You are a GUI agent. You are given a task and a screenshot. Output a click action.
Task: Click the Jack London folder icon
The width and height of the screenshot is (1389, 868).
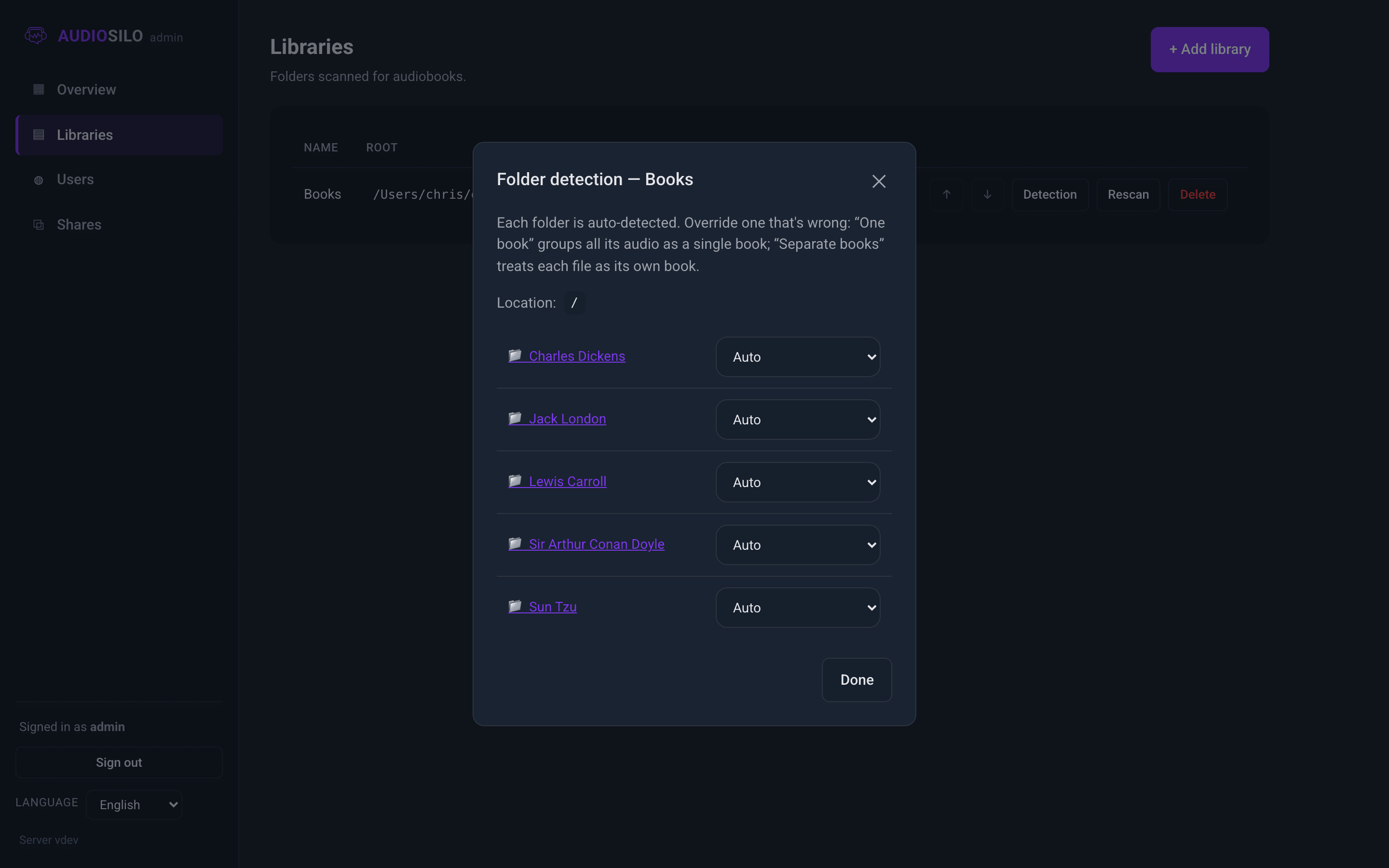click(515, 418)
